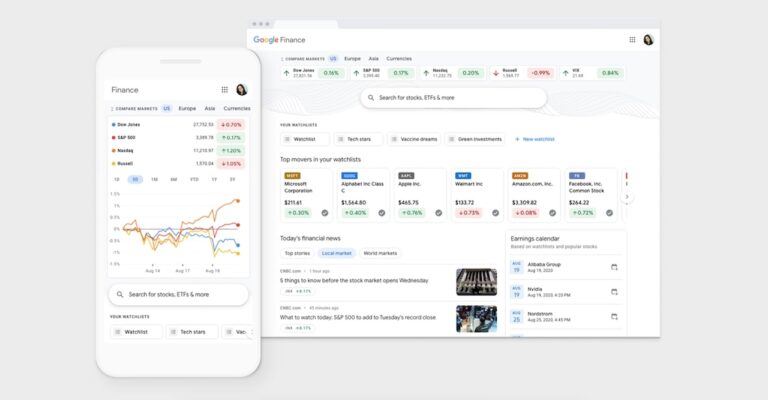768x400 pixels.
Task: Click up arrow on VIX card
Action: pyautogui.click(x=566, y=73)
